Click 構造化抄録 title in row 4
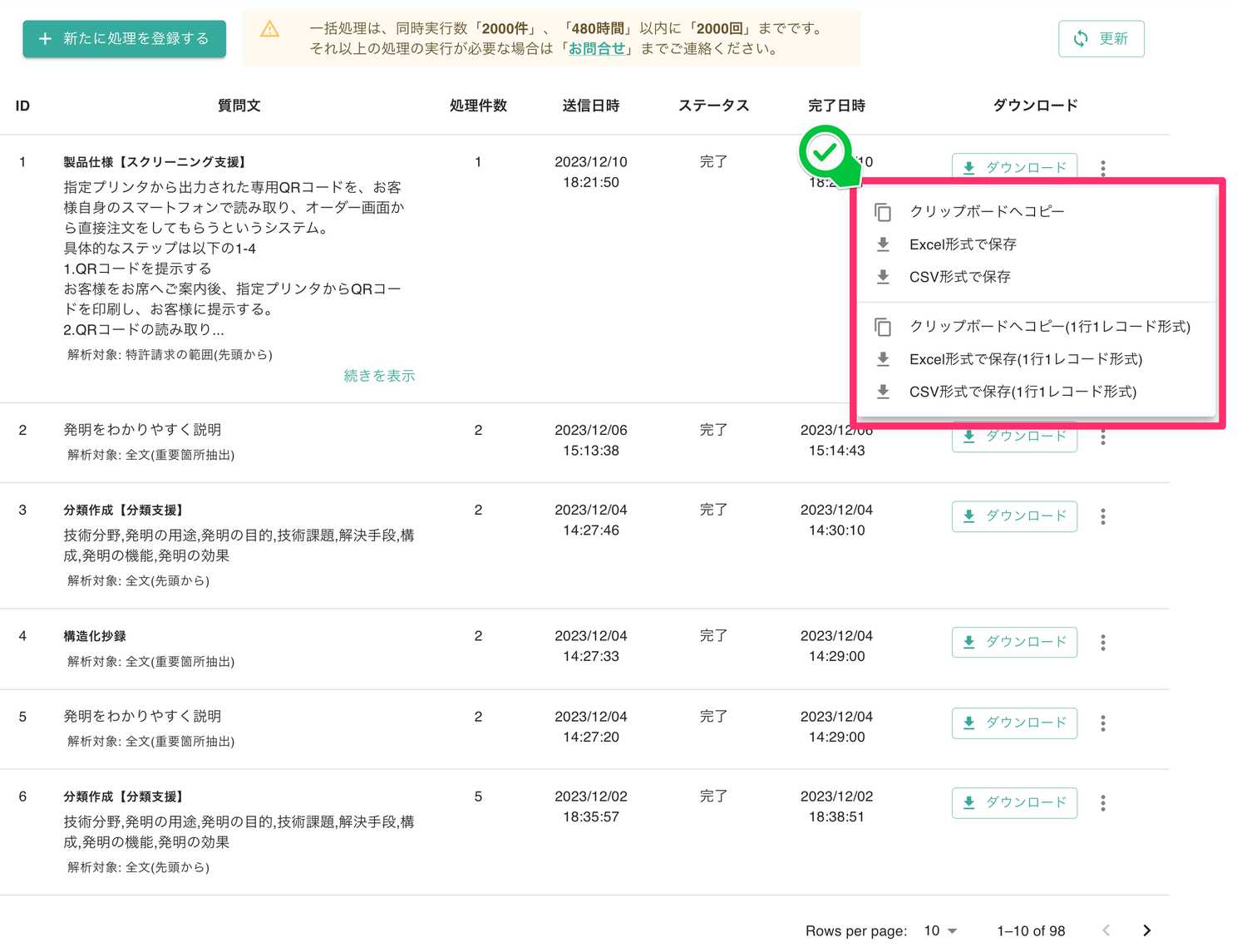Image resolution: width=1247 pixels, height=952 pixels. [95, 636]
